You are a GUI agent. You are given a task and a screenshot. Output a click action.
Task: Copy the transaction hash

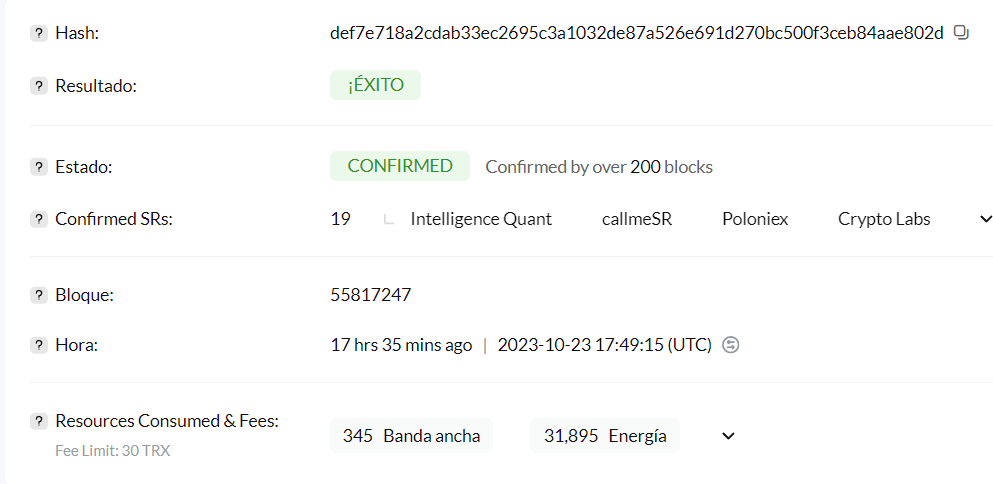(961, 33)
